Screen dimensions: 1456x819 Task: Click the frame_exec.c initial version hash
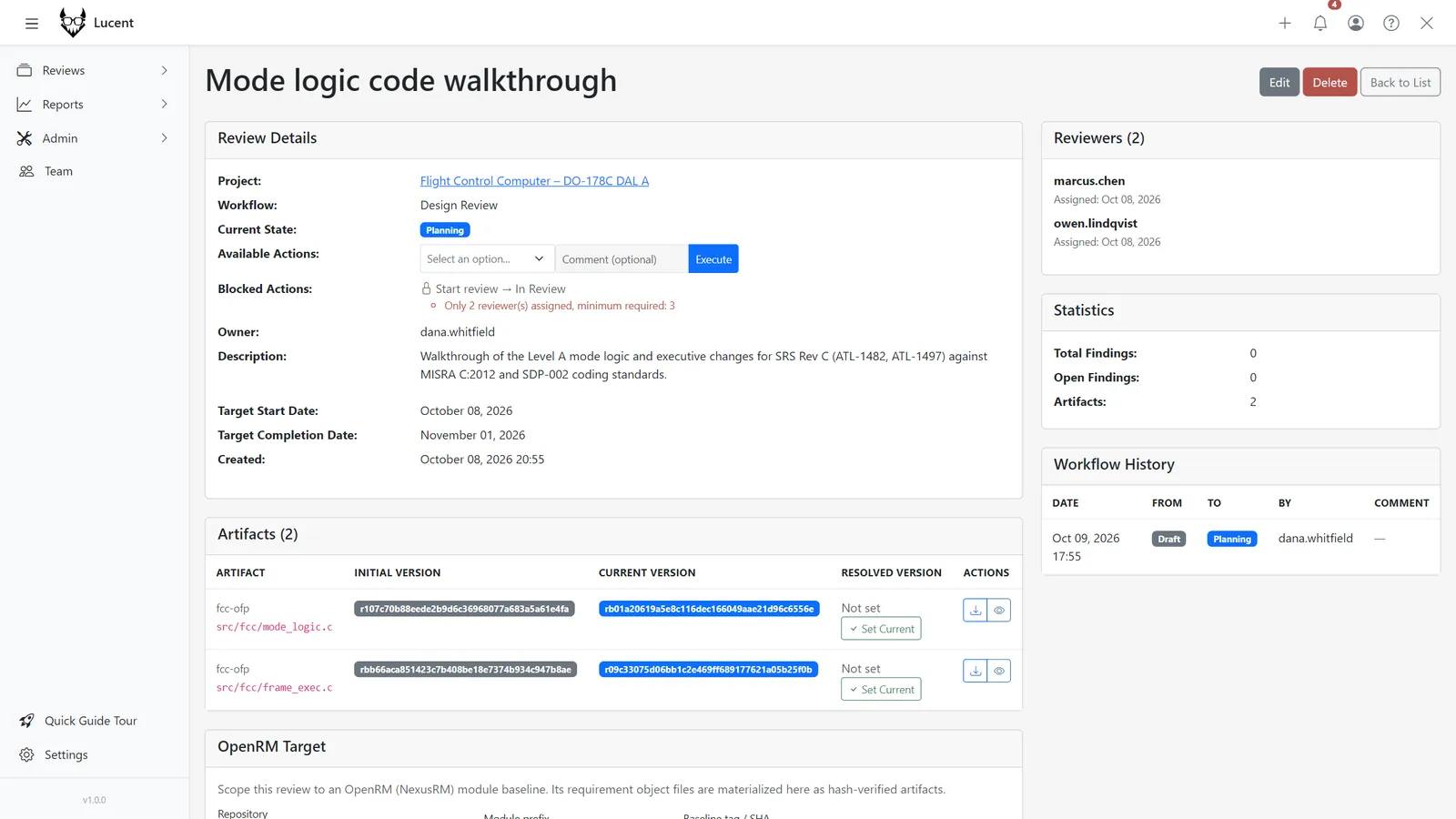465,670
